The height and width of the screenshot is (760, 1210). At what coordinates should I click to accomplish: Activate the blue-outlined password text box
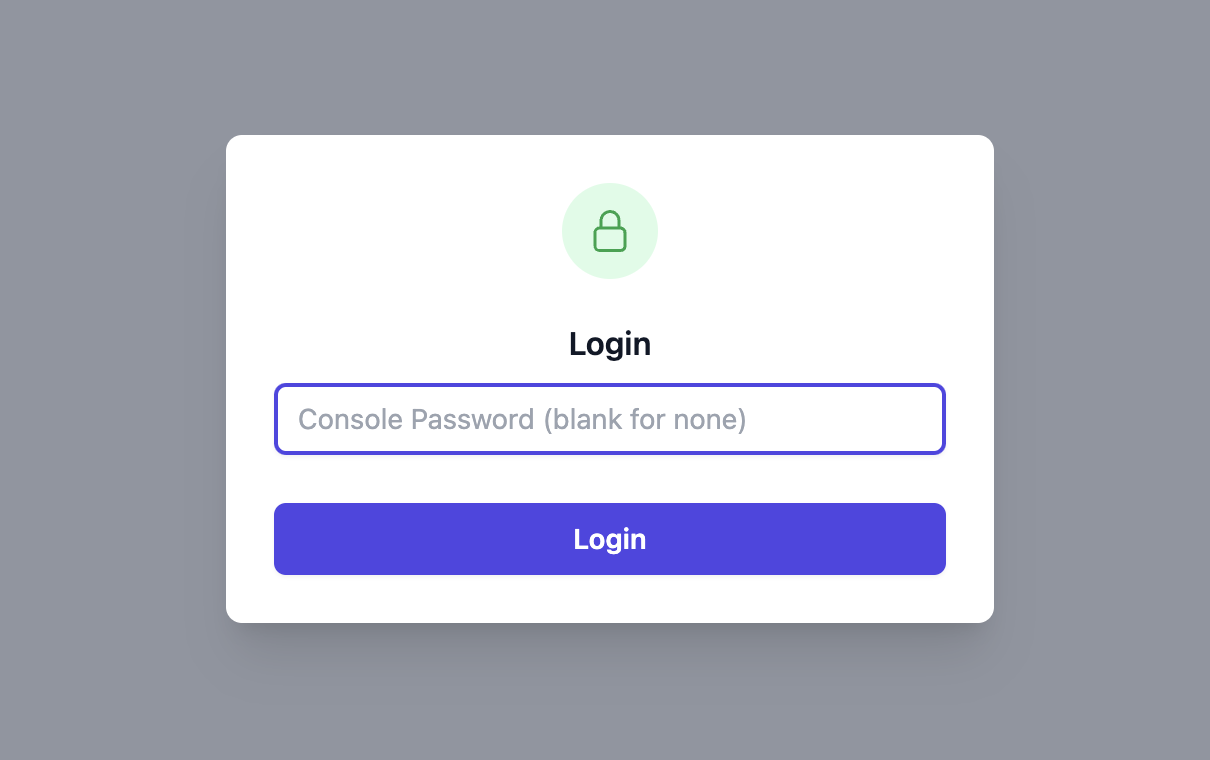coord(610,419)
